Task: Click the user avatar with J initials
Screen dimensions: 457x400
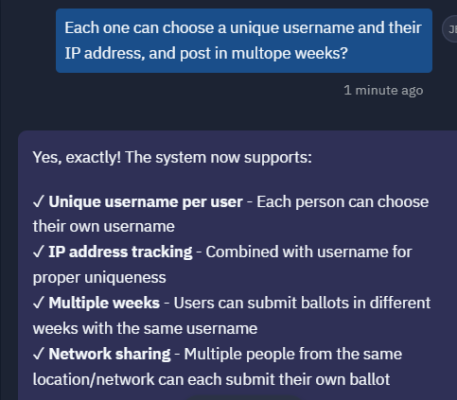Action: (x=451, y=29)
